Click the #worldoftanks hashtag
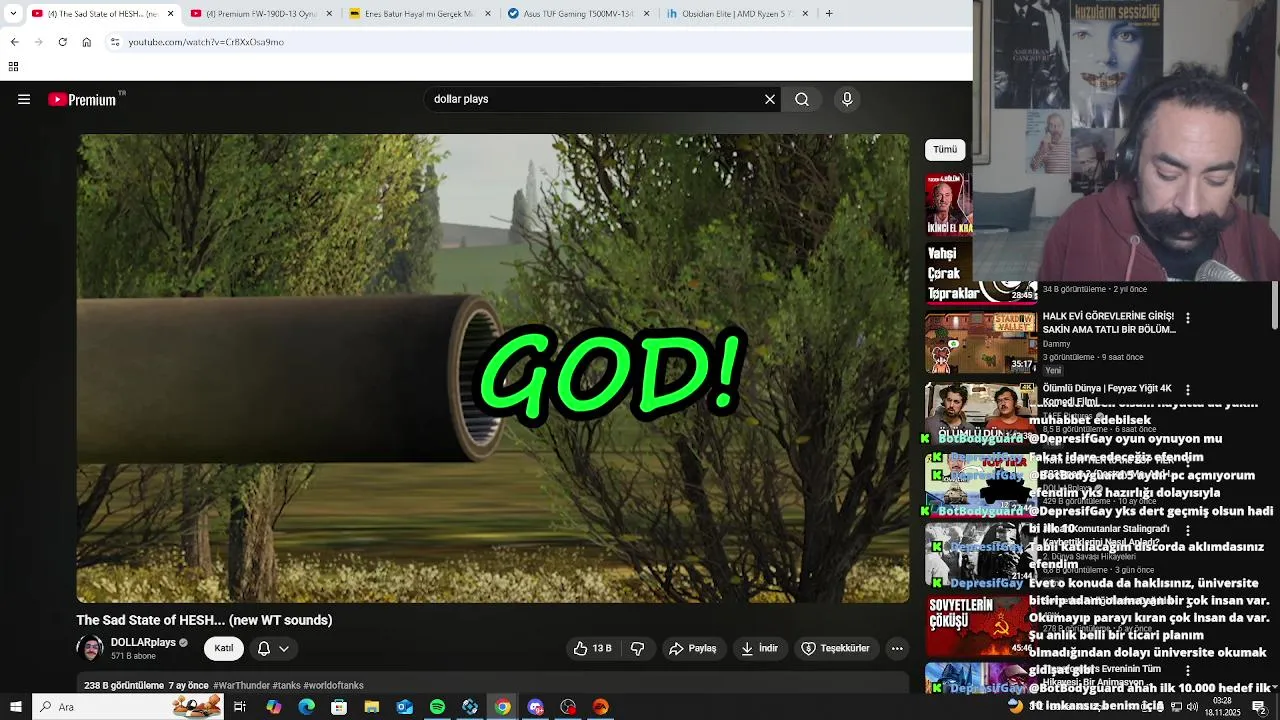Viewport: 1280px width, 720px height. coord(333,685)
